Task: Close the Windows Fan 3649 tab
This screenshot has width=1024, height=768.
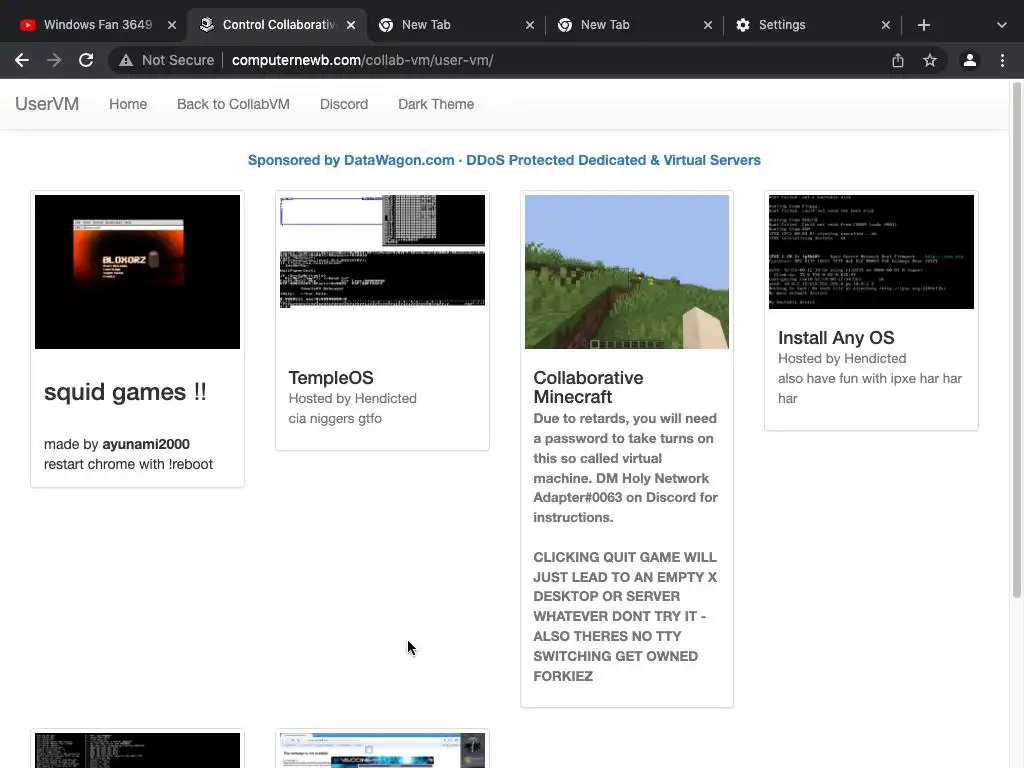Action: pyautogui.click(x=172, y=25)
